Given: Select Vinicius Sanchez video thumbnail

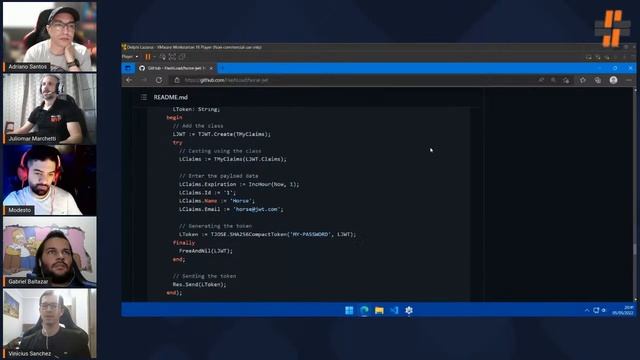Looking at the screenshot, I should coord(50,324).
